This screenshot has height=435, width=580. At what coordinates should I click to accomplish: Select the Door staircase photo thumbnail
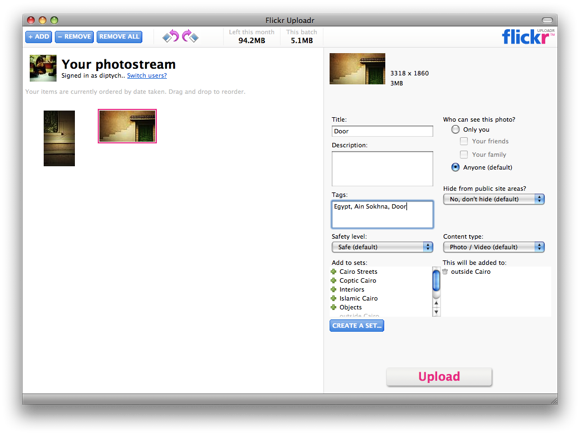tap(127, 126)
